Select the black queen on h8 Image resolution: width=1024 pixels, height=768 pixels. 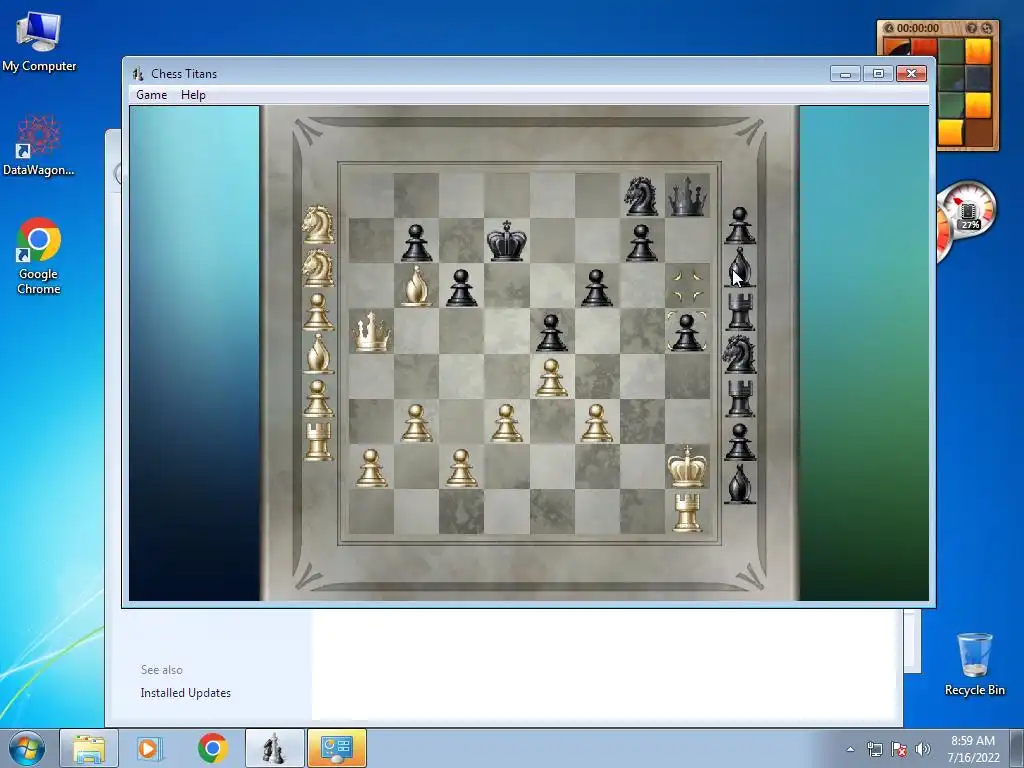point(688,195)
